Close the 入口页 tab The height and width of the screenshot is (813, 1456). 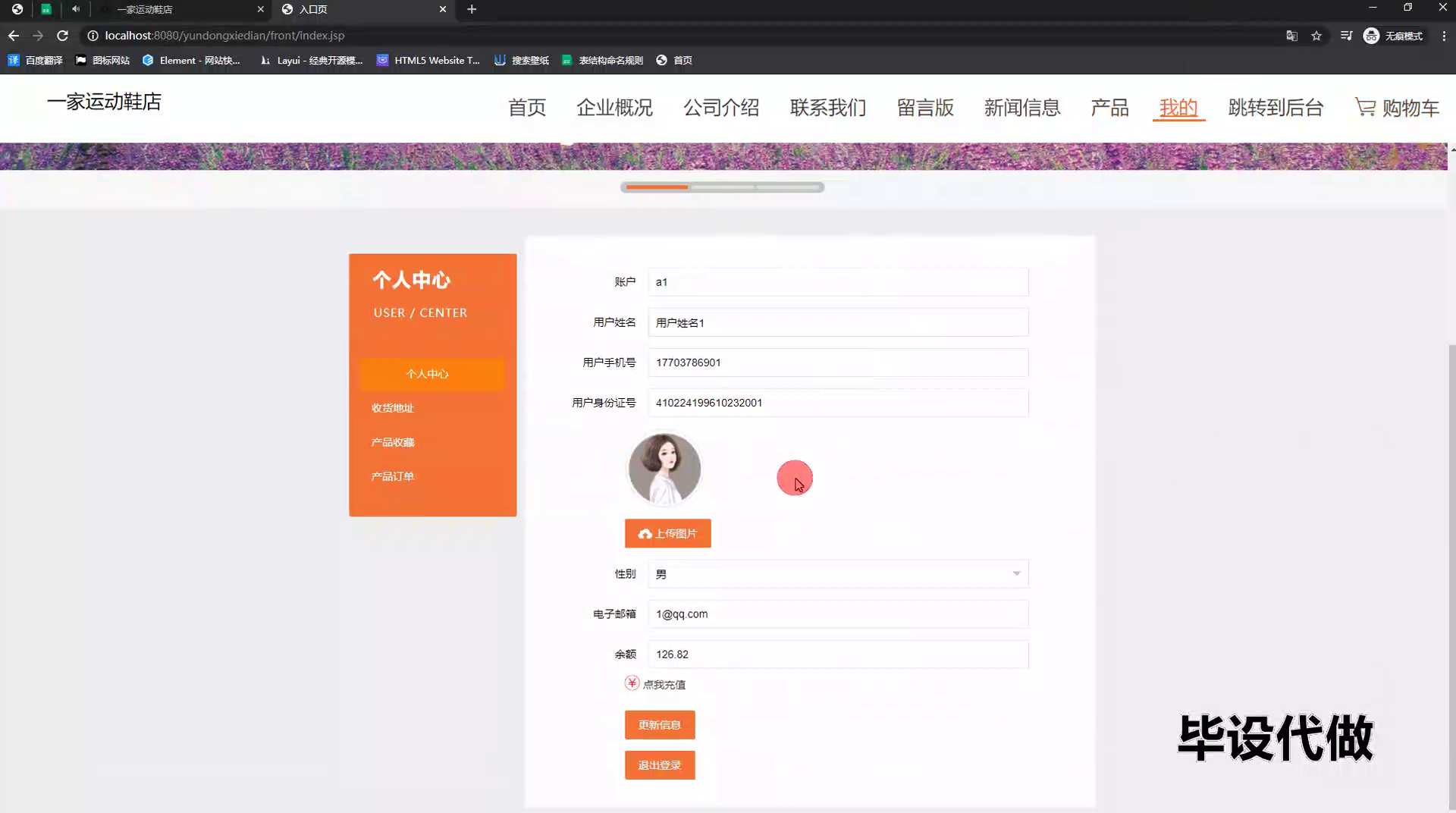443,9
